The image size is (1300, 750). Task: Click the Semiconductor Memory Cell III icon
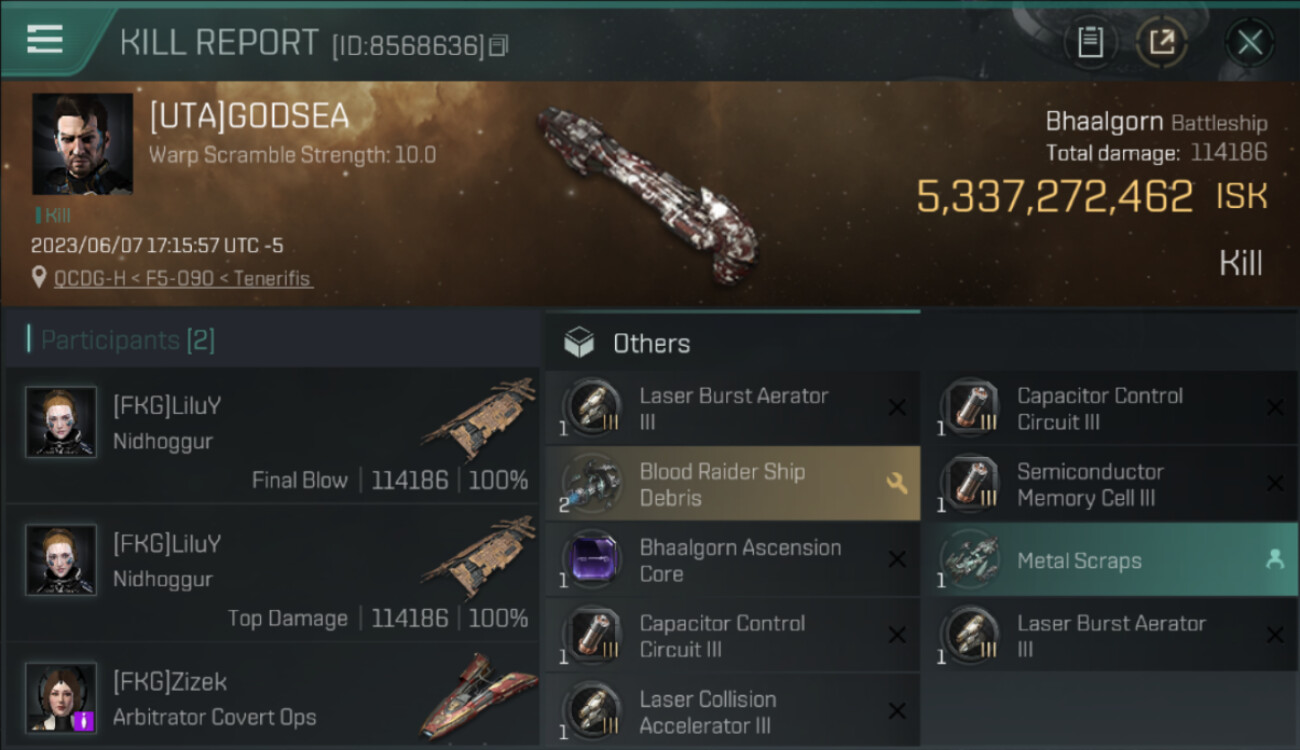(x=970, y=484)
